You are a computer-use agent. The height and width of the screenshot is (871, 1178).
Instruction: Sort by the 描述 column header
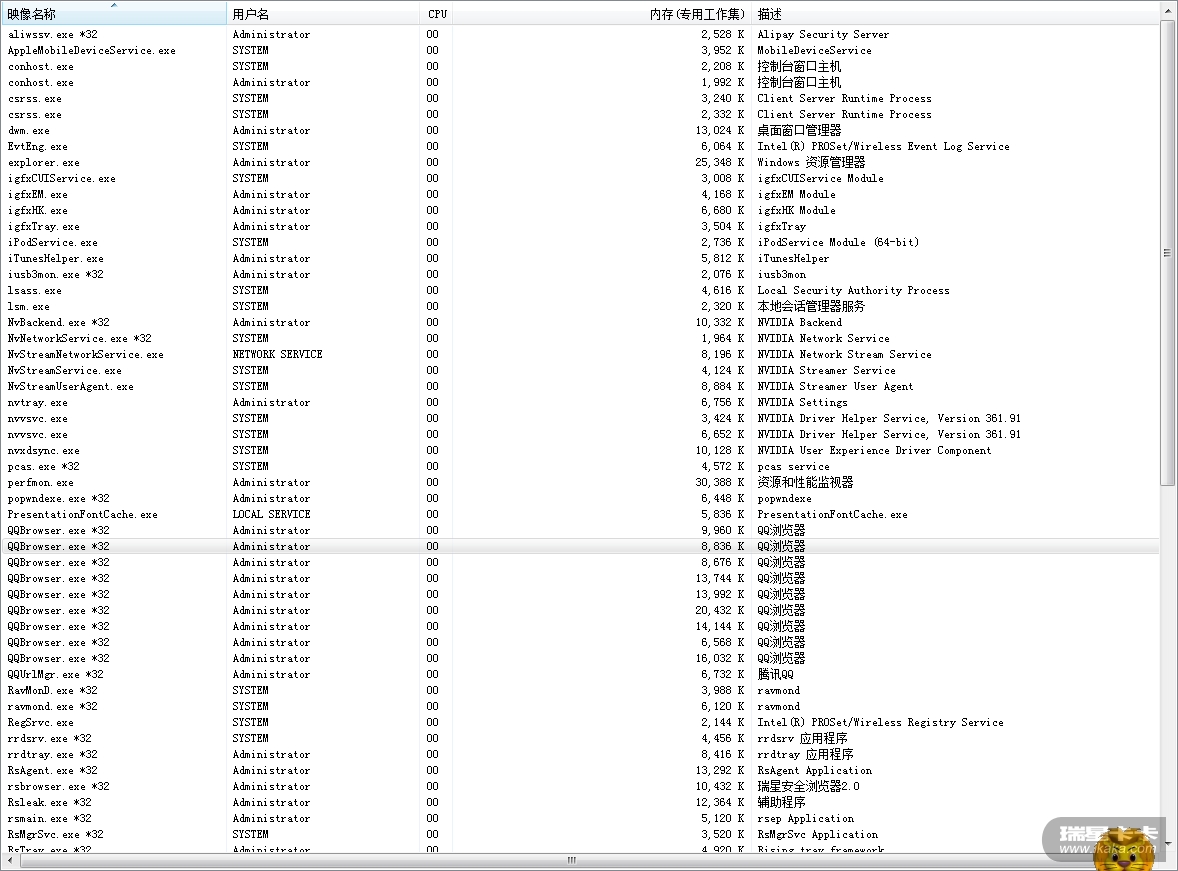pos(955,14)
